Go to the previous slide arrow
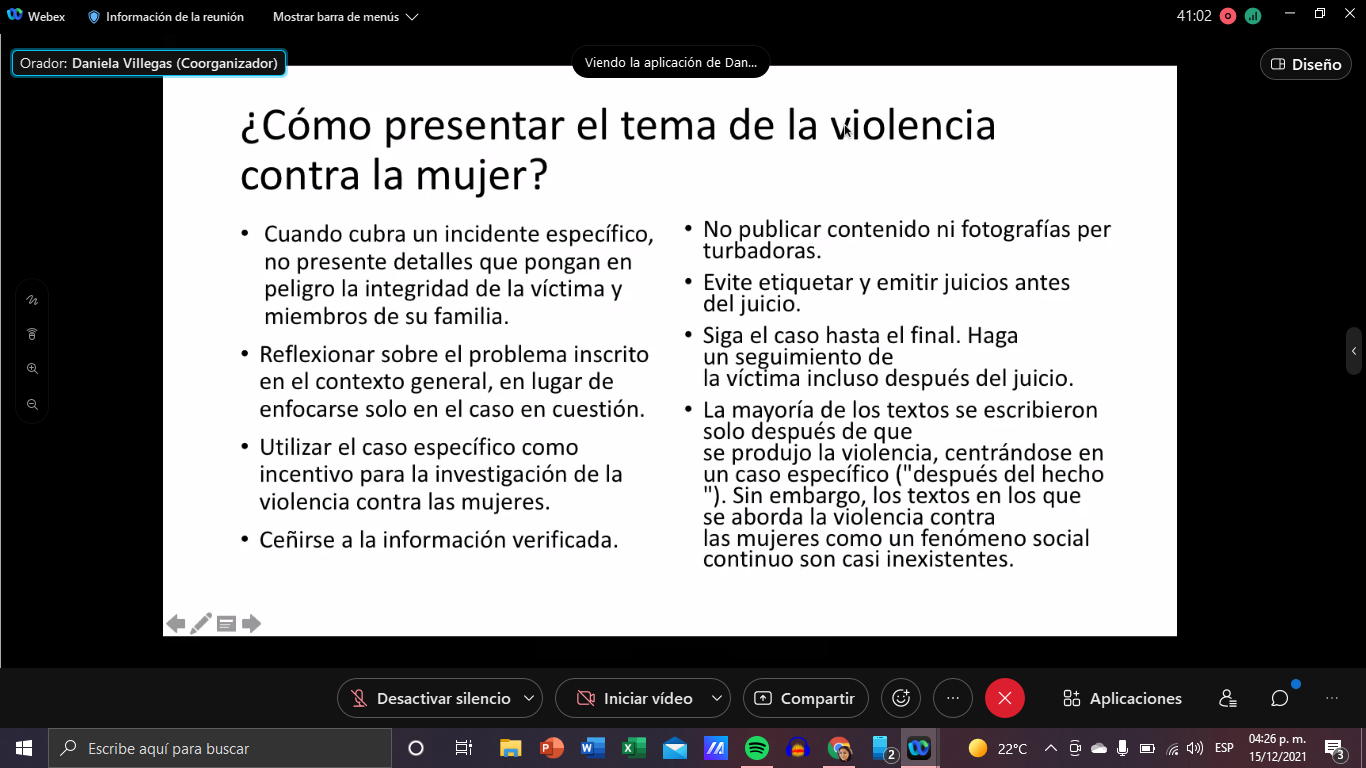Image resolution: width=1366 pixels, height=768 pixels. (176, 624)
